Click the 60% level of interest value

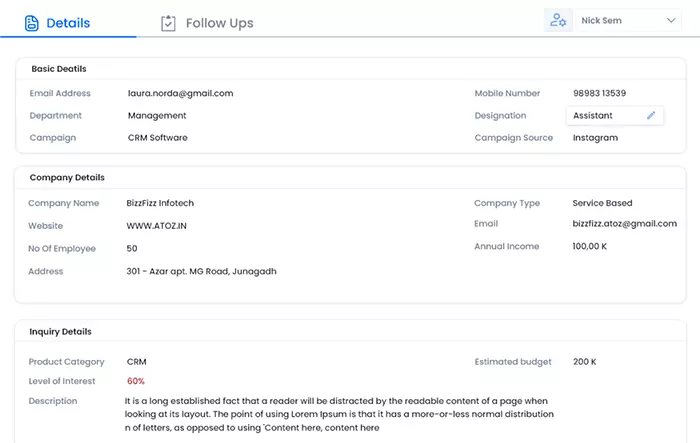coord(136,381)
